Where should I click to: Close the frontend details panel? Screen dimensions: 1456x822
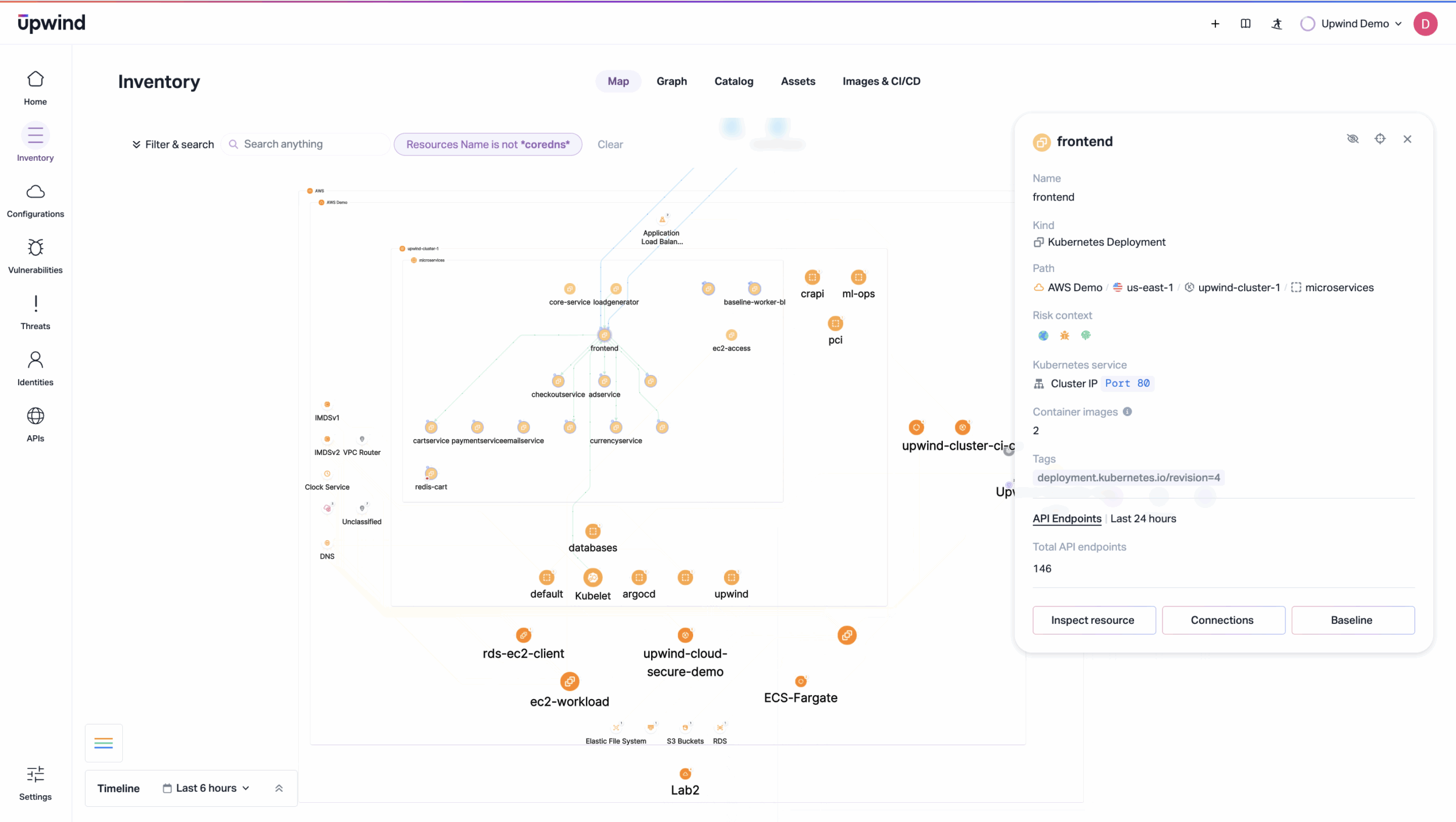(1407, 139)
